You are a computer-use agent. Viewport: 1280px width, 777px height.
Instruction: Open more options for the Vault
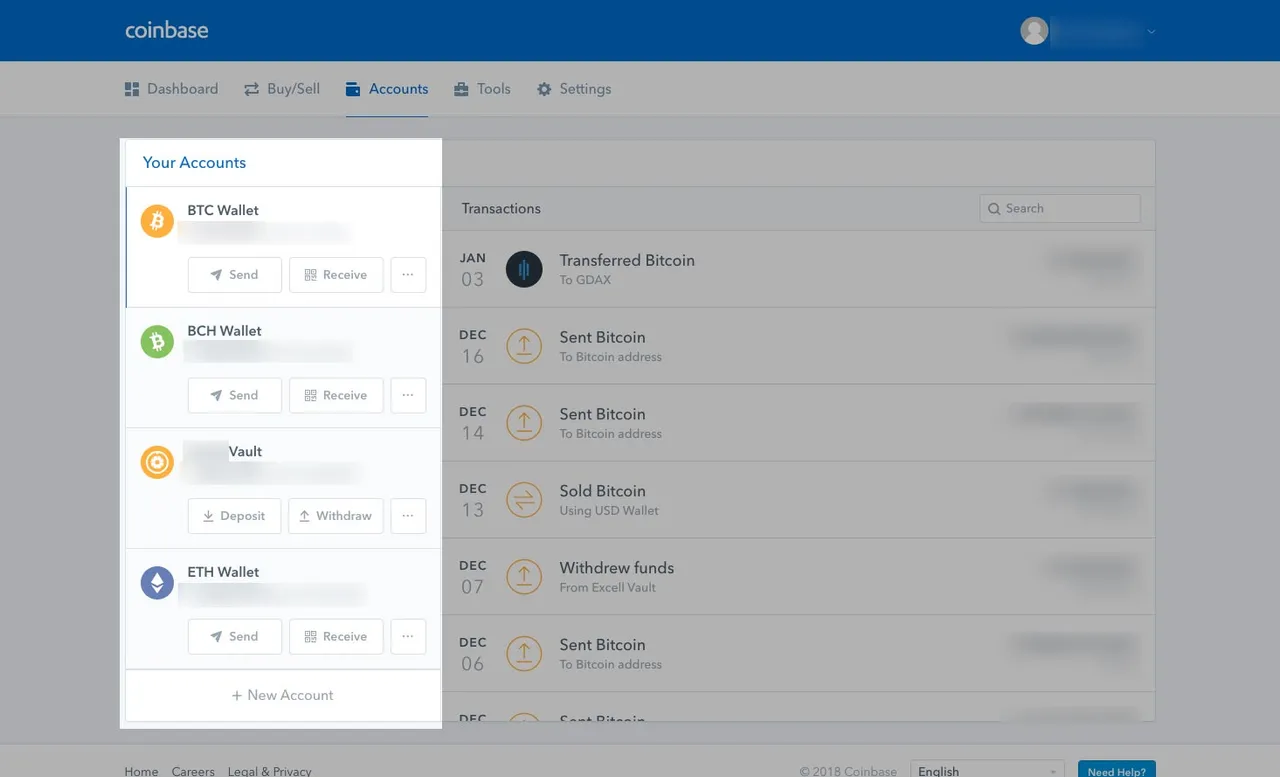pos(408,516)
